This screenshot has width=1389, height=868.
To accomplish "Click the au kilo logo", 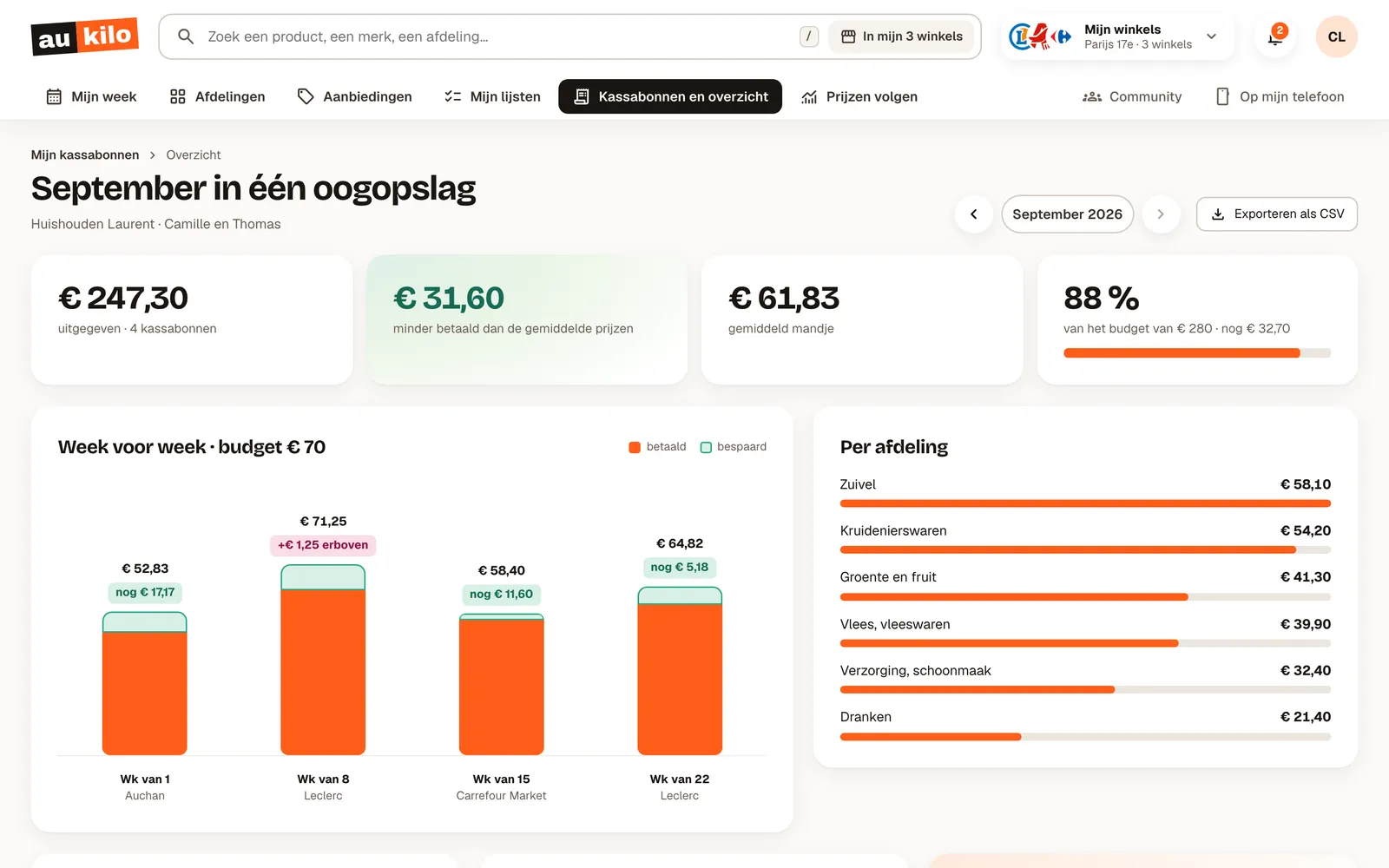I will click(85, 36).
